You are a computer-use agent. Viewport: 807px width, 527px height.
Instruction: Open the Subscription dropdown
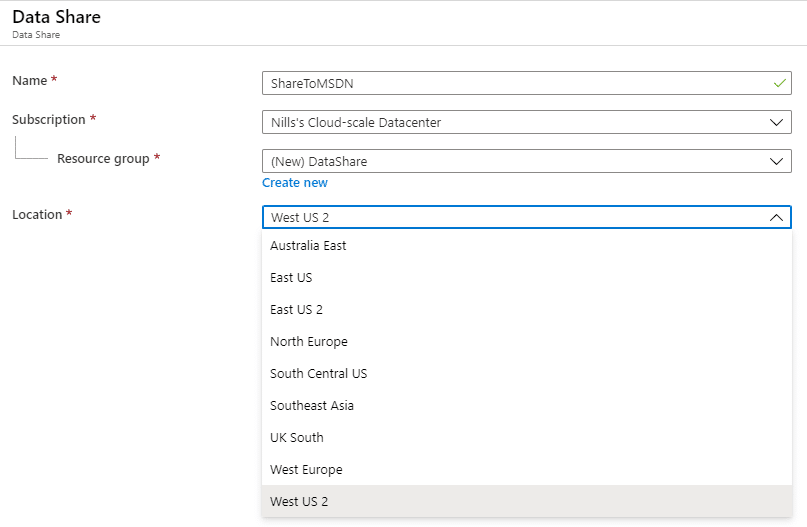coord(527,122)
